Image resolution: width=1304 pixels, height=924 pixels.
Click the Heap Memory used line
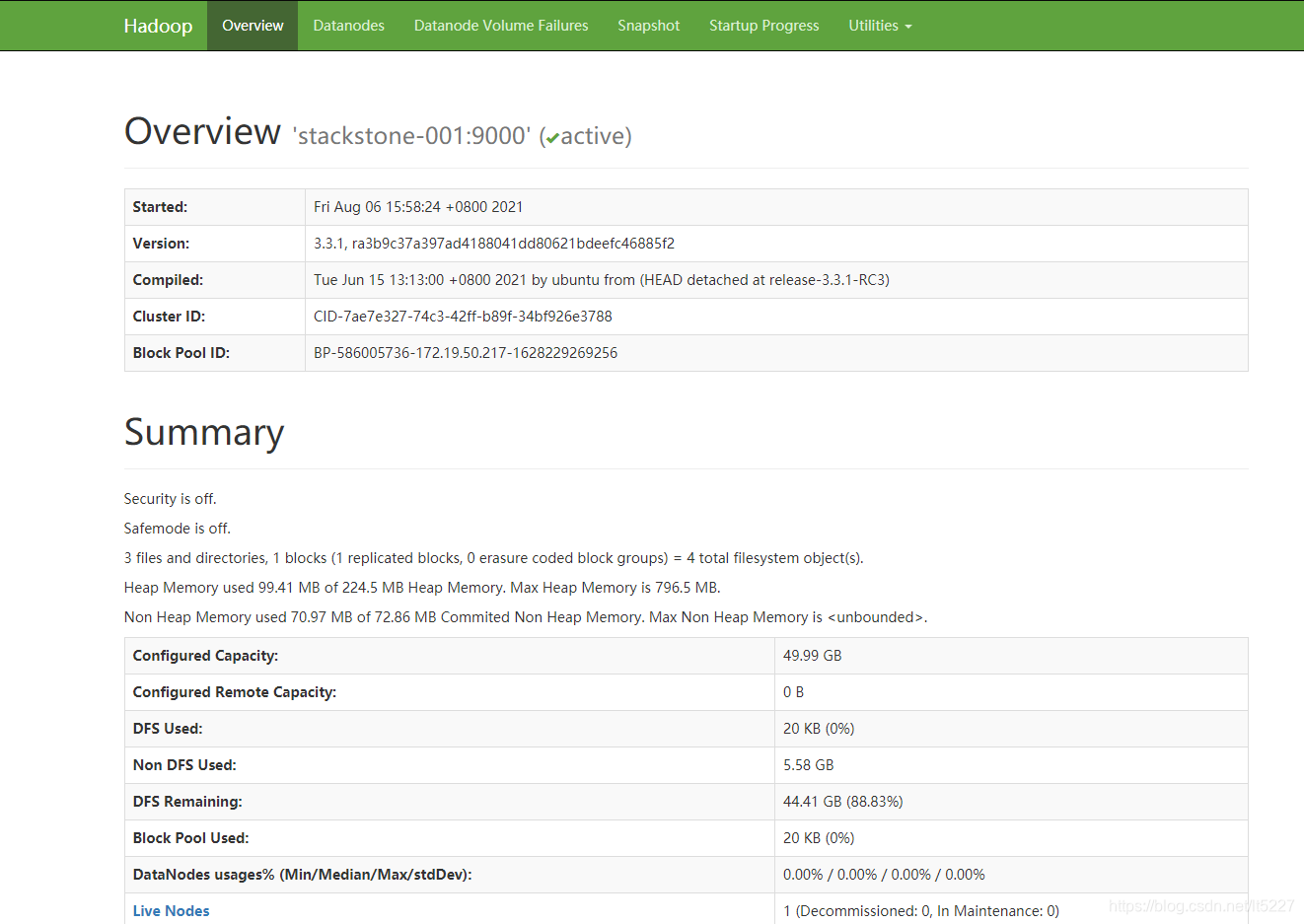(422, 588)
